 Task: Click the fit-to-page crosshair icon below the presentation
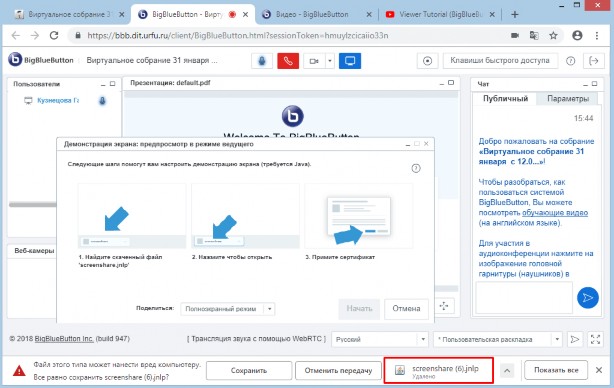444,306
